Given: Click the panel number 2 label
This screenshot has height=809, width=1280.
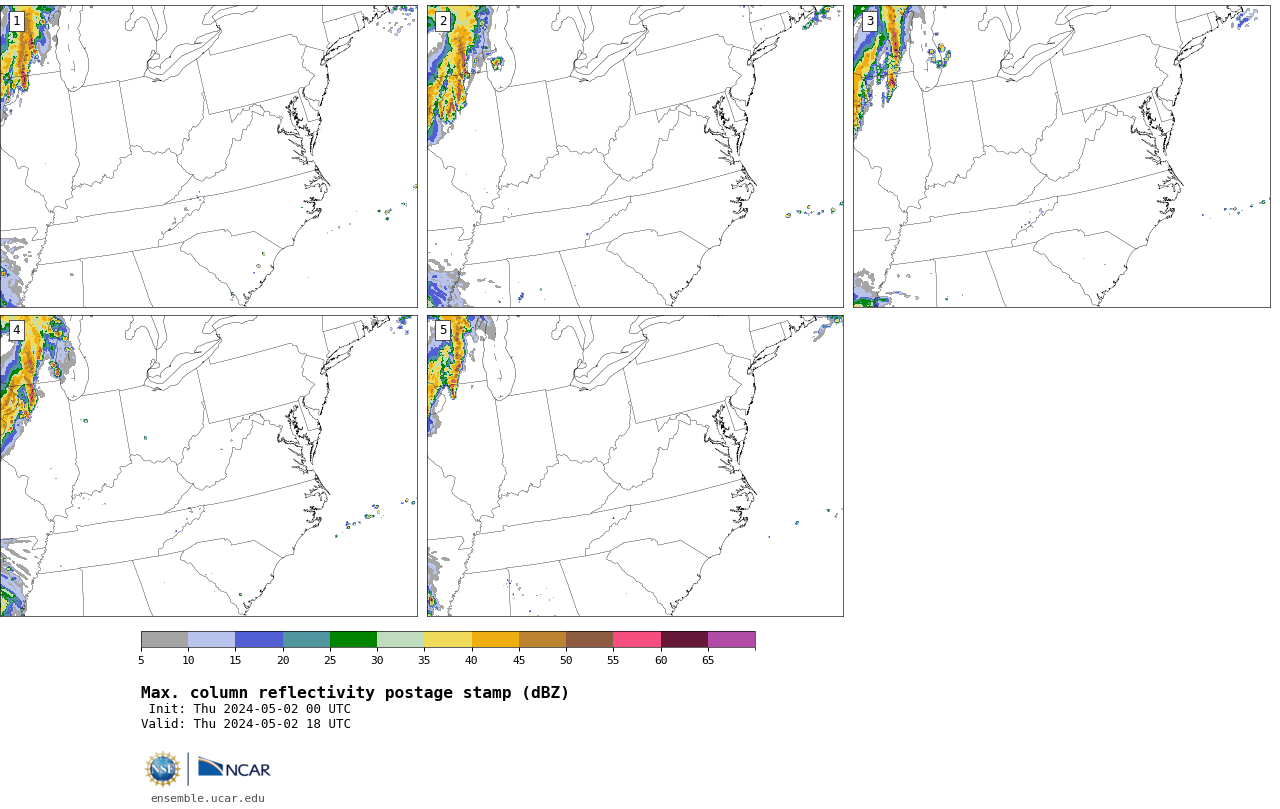Looking at the screenshot, I should coord(443,21).
